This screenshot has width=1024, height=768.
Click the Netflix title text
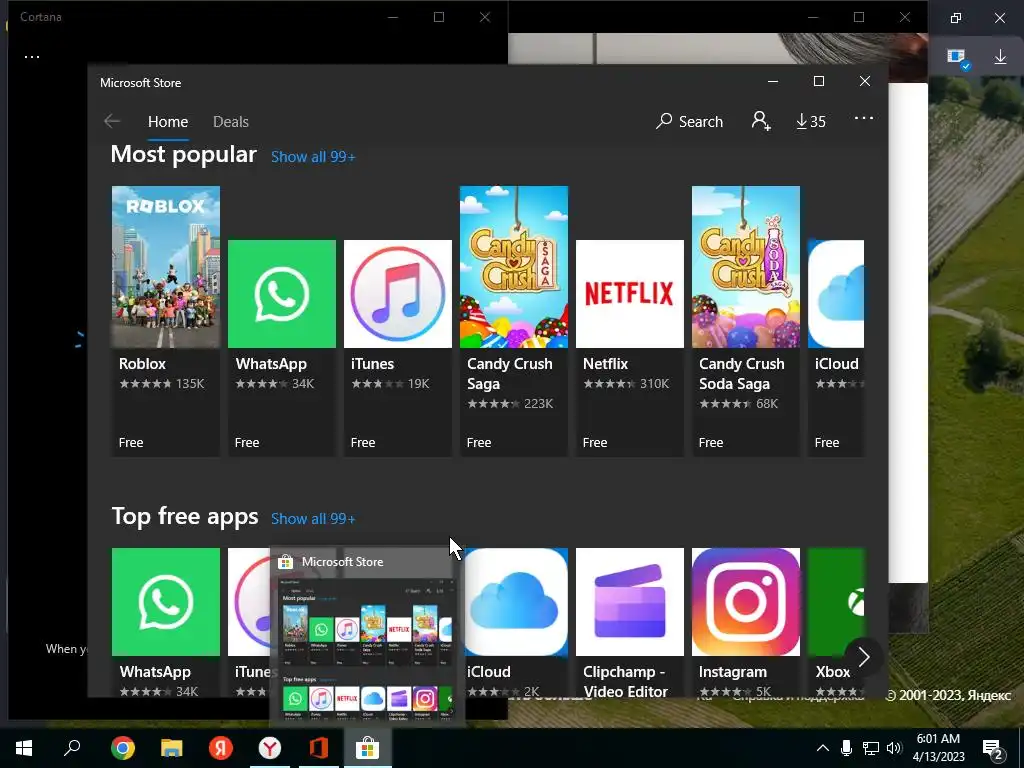pyautogui.click(x=605, y=364)
